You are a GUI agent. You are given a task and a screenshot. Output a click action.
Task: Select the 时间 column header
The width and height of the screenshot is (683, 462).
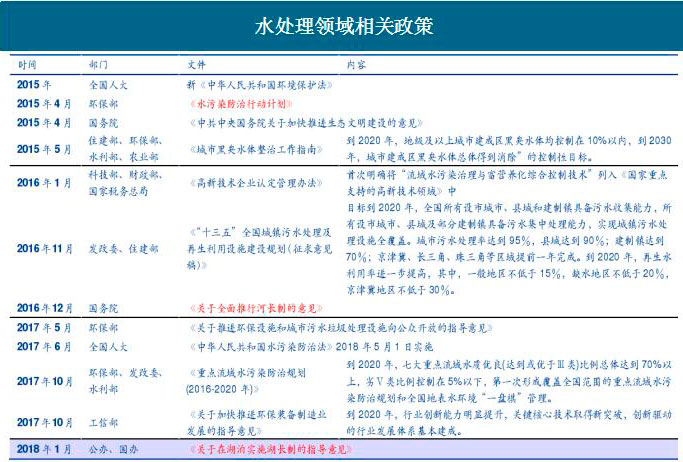[x=27, y=65]
